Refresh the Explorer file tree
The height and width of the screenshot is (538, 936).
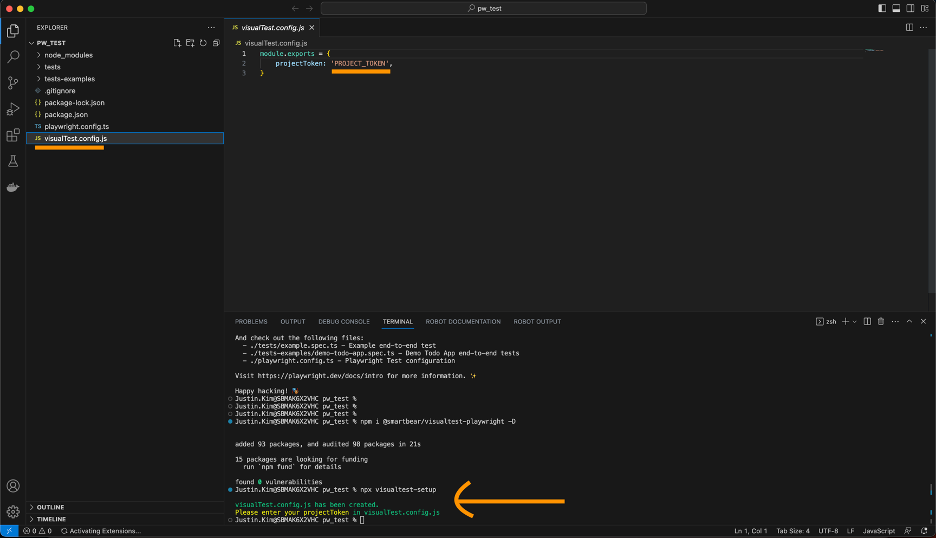[x=203, y=43]
